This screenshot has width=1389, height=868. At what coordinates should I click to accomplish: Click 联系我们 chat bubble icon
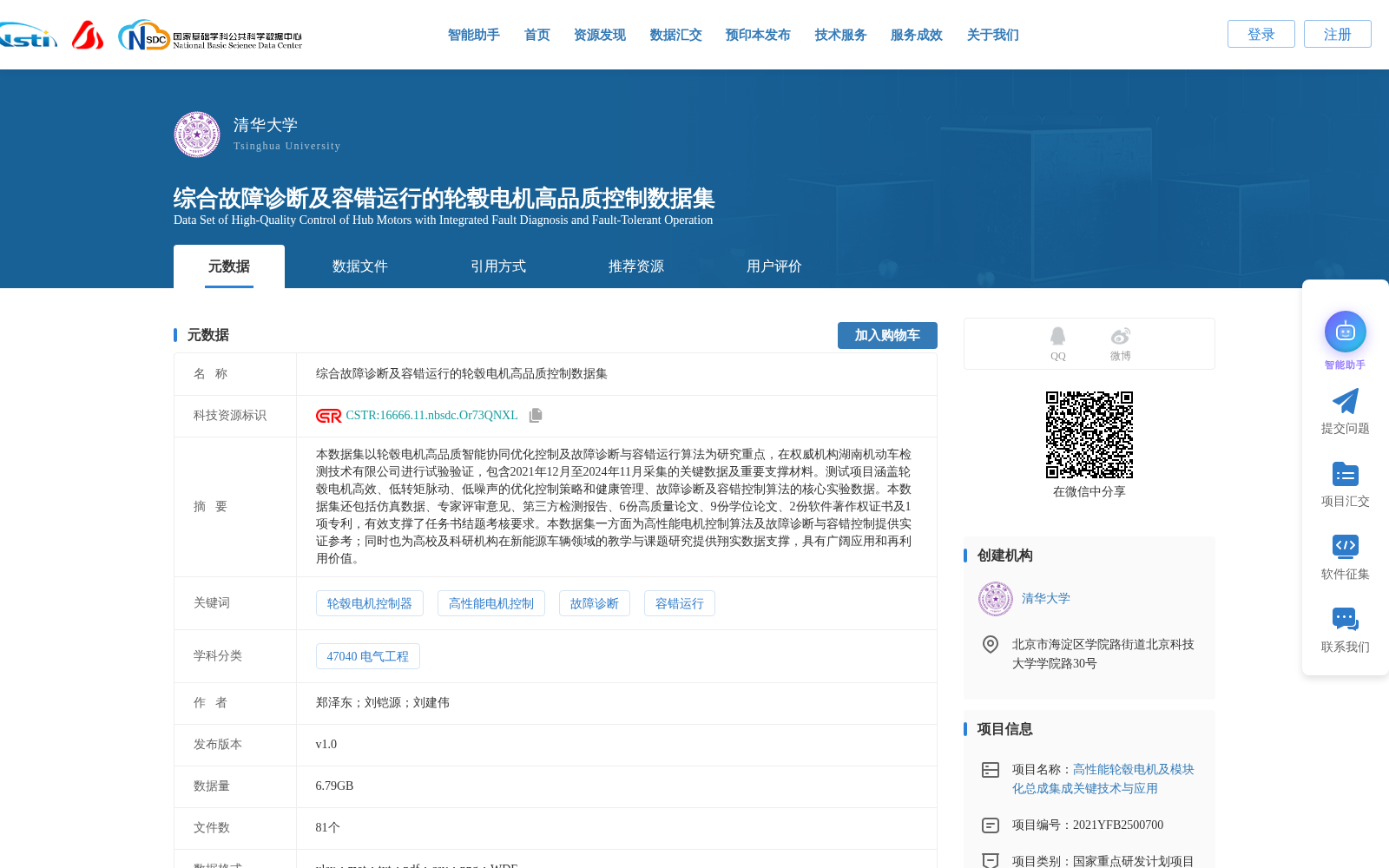pyautogui.click(x=1346, y=619)
